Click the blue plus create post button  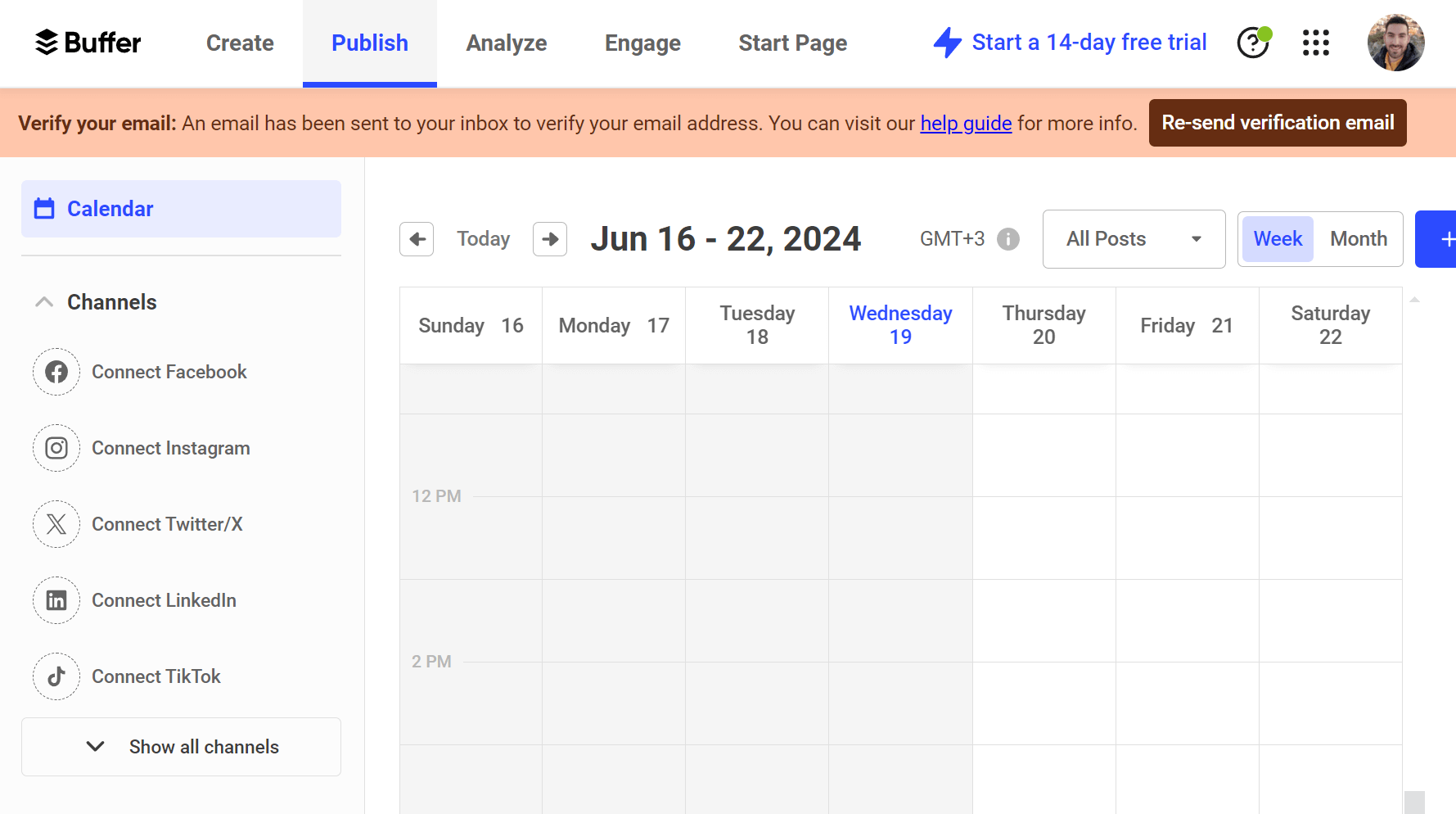coord(1436,239)
